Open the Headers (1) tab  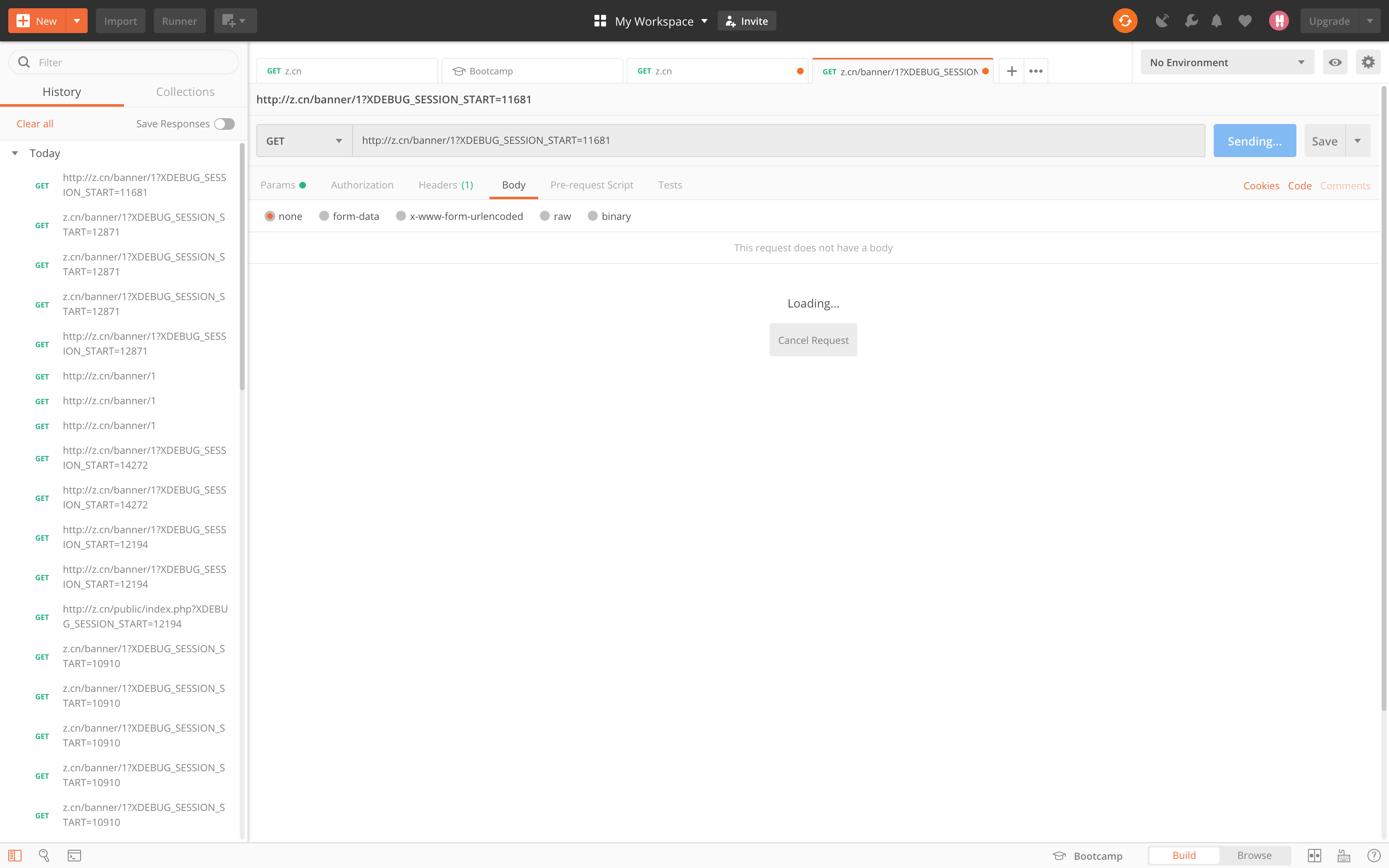[445, 185]
